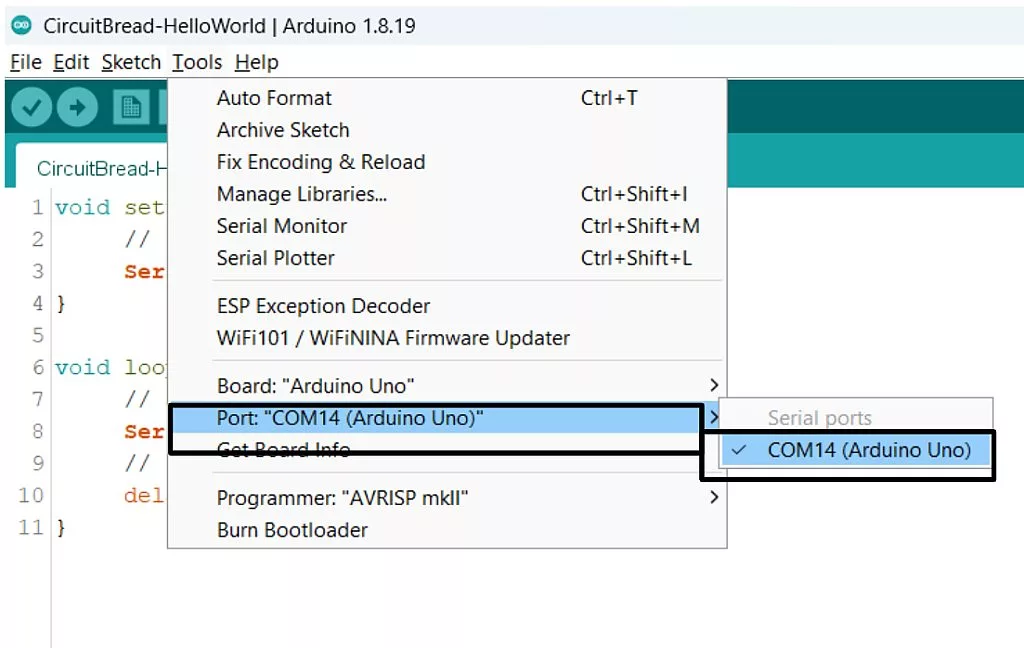Upload the sketch with the arrow icon
This screenshot has height=648, width=1024.
pos(78,107)
